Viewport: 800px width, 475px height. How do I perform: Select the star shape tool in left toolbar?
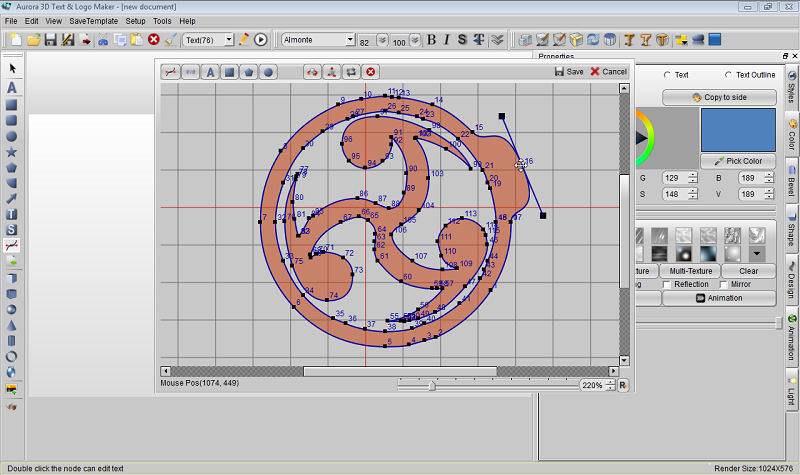click(12, 152)
